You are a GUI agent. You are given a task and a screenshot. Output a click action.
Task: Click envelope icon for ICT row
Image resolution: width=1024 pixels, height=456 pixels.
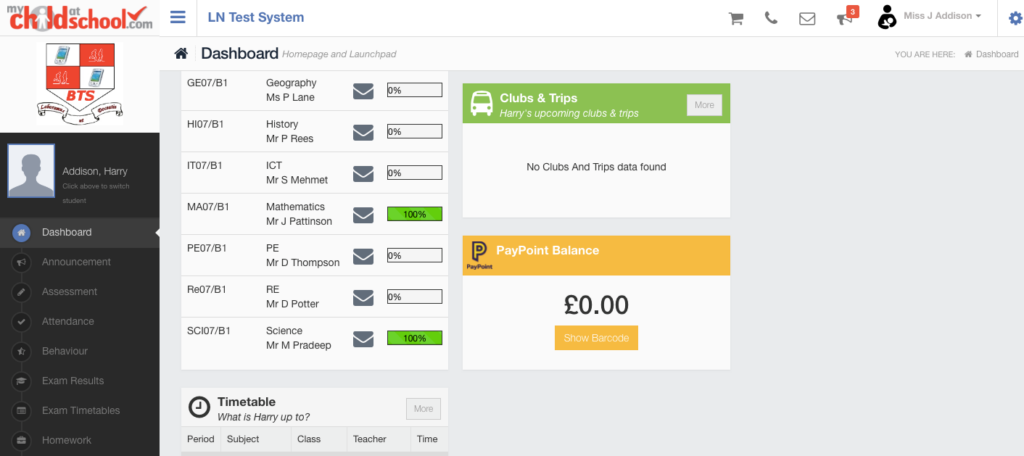(363, 174)
